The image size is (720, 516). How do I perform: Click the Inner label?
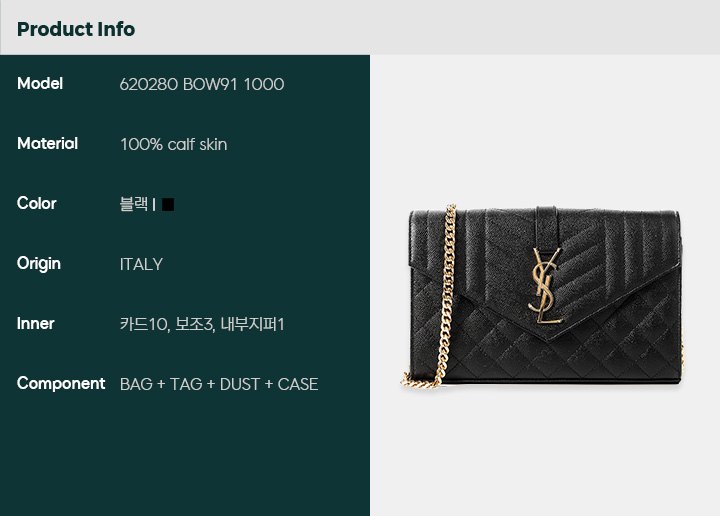(36, 324)
